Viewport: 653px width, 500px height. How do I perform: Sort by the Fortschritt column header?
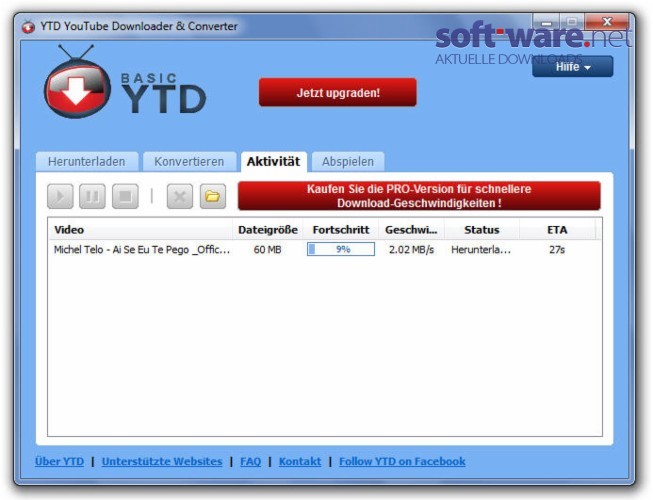coord(341,230)
